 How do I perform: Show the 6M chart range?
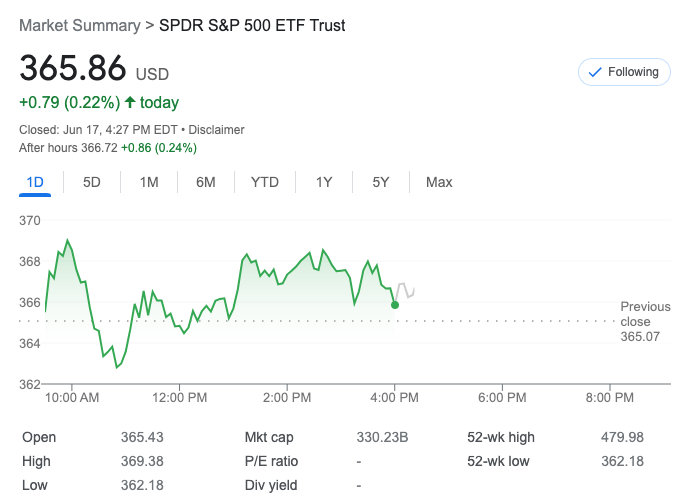206,182
